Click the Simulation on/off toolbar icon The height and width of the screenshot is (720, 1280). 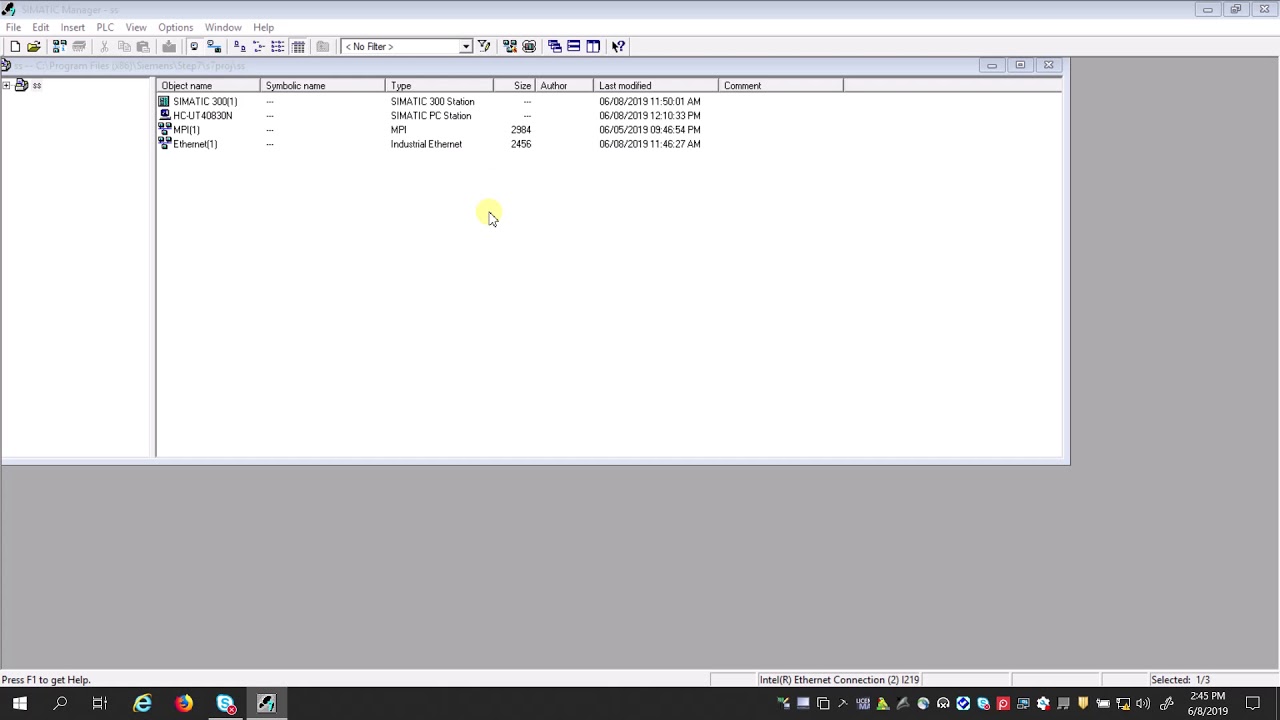click(x=529, y=46)
